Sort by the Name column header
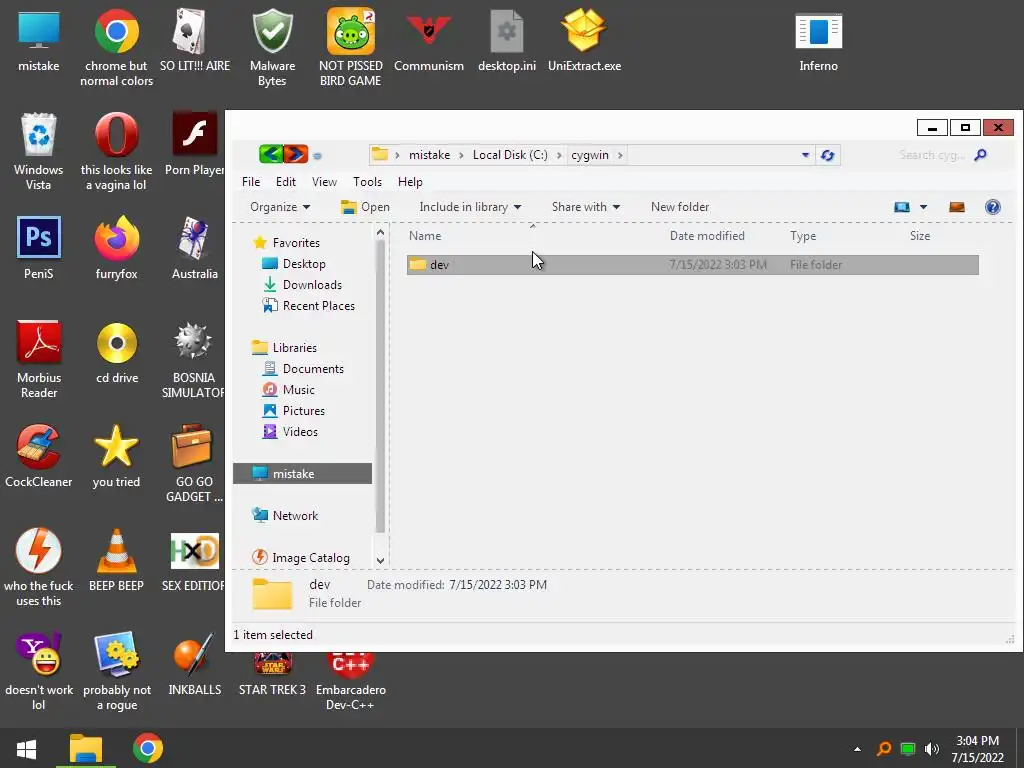The width and height of the screenshot is (1024, 768). pyautogui.click(x=425, y=236)
